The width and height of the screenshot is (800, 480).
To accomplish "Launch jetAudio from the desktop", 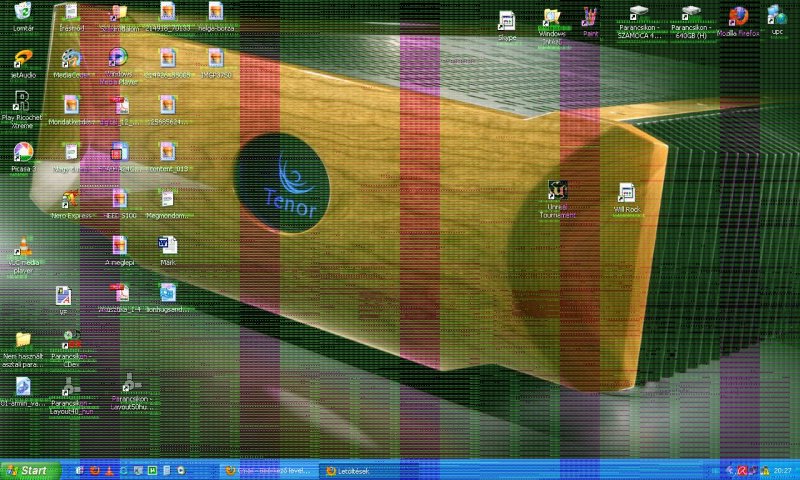I will pyautogui.click(x=22, y=59).
